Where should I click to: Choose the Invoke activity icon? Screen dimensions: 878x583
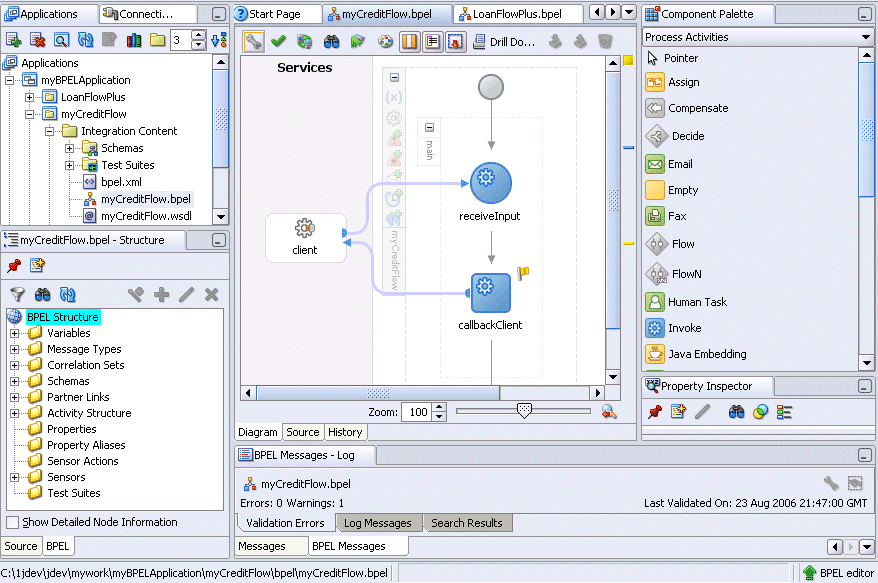656,328
